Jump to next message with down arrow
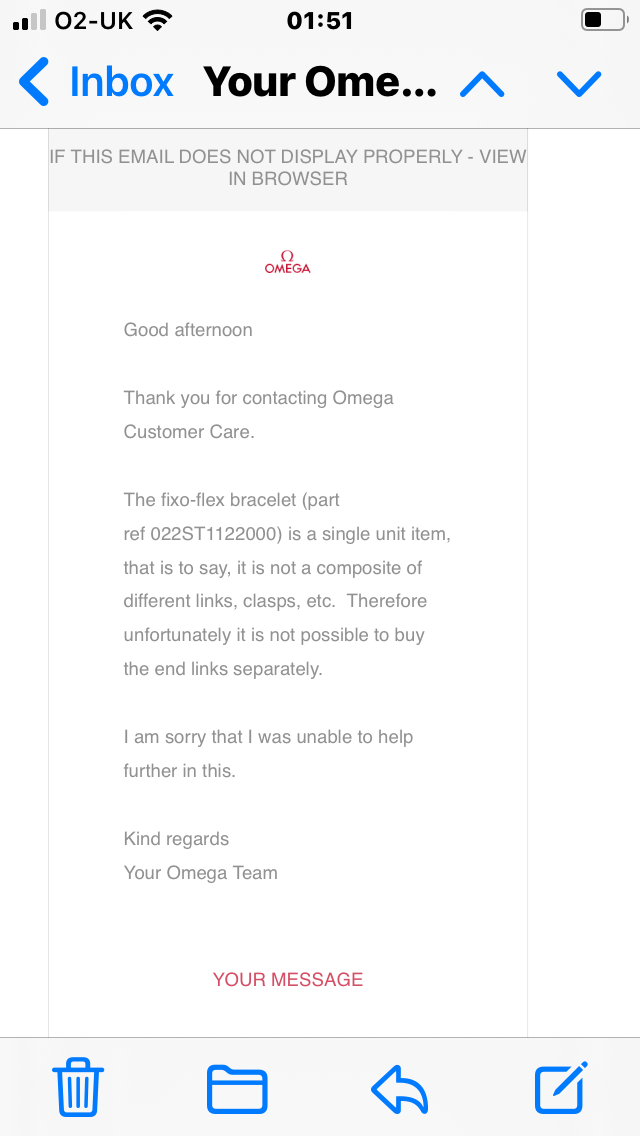Viewport: 640px width, 1136px height. click(x=579, y=84)
